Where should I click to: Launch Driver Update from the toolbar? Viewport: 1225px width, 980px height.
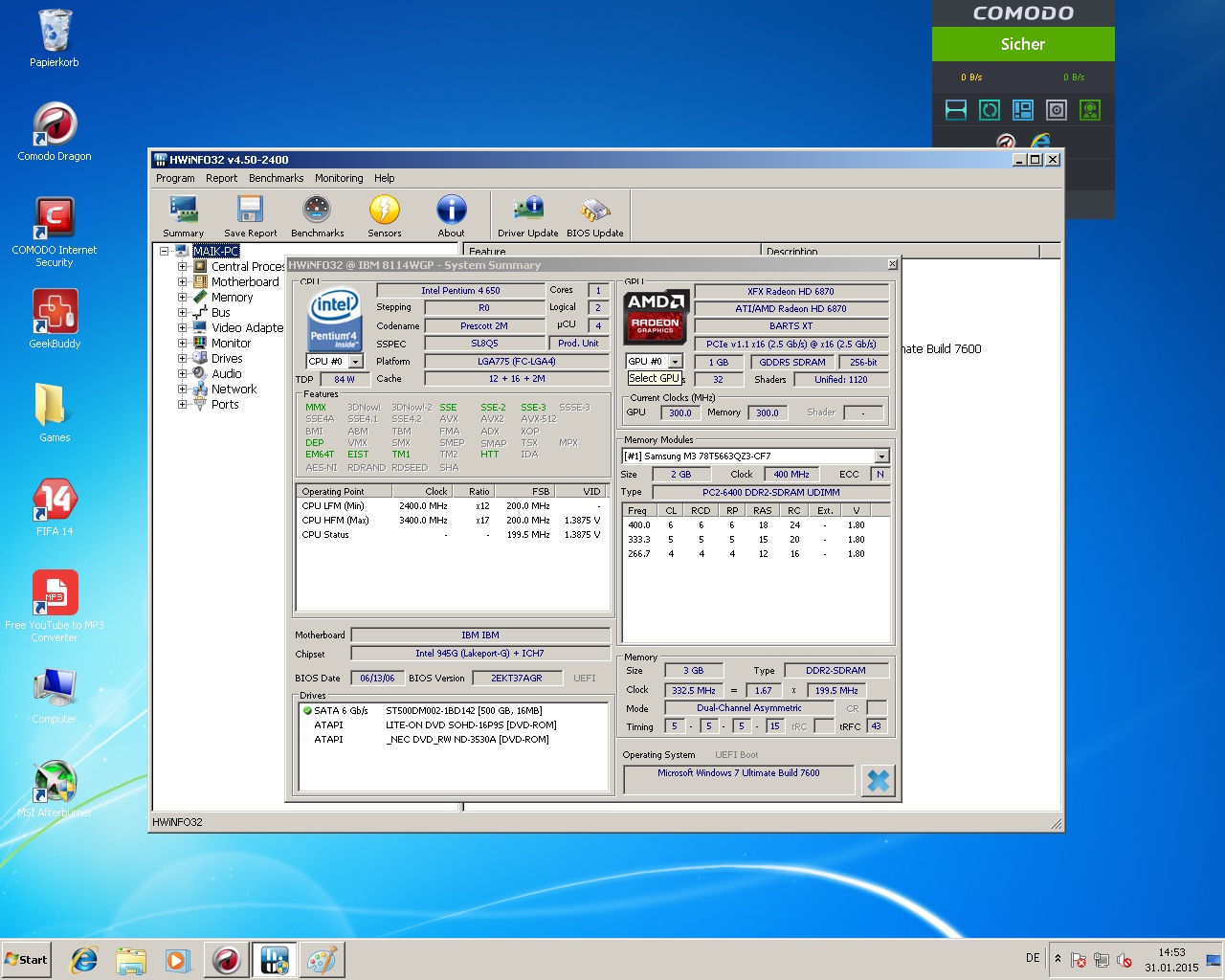[x=527, y=216]
